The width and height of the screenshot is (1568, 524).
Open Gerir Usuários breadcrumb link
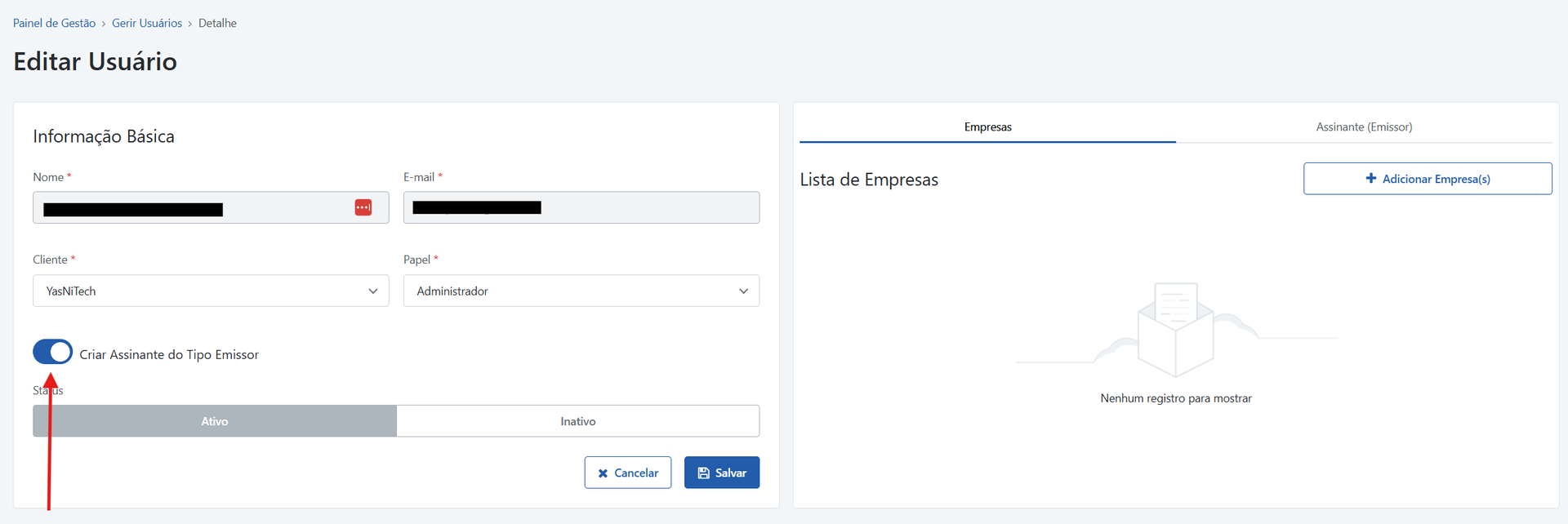coord(147,24)
